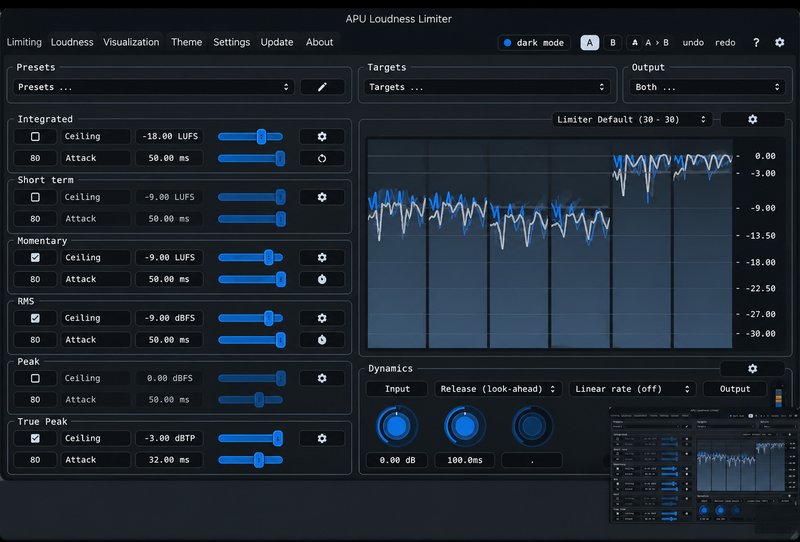Open Release (look-ahead) dropdown
This screenshot has width=800, height=542.
point(498,389)
